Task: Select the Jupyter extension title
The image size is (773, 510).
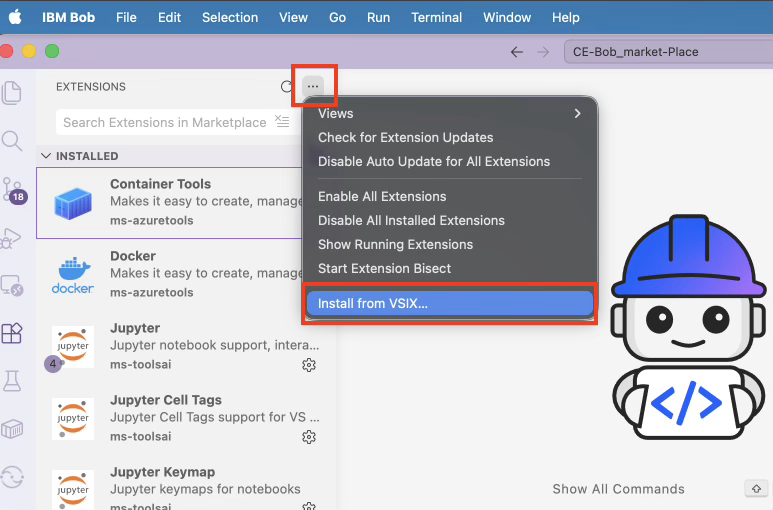Action: (x=135, y=328)
